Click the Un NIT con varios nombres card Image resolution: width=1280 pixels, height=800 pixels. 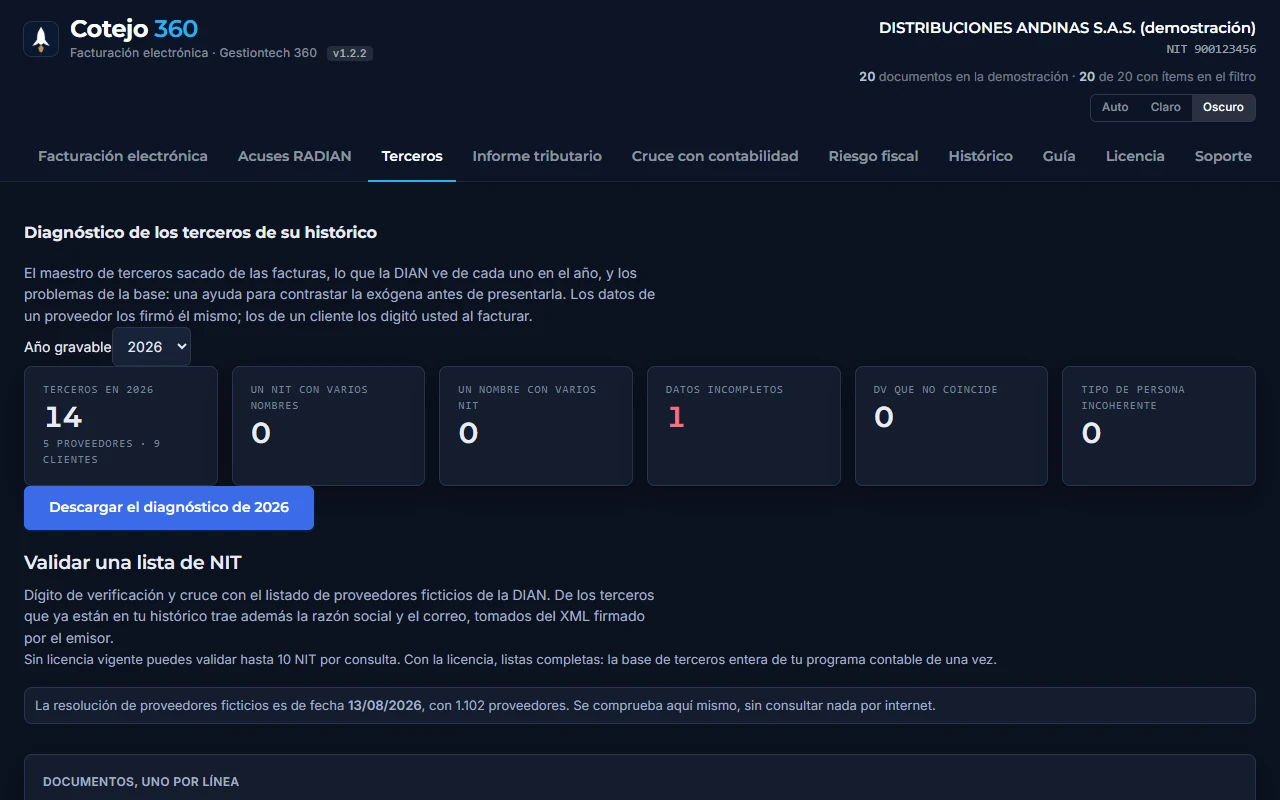tap(328, 426)
